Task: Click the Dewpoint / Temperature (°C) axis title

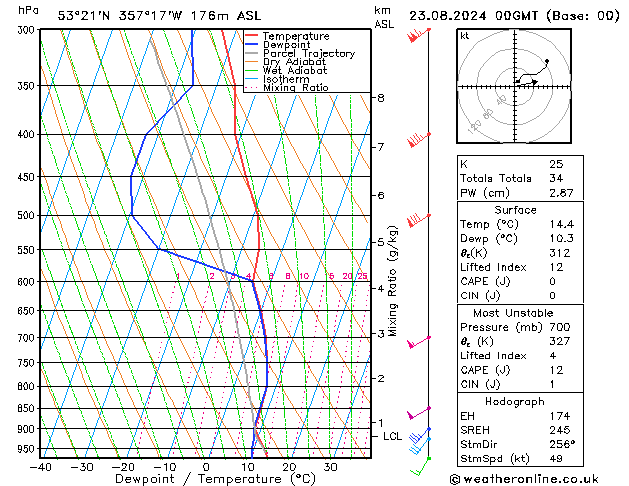Action: (215, 479)
